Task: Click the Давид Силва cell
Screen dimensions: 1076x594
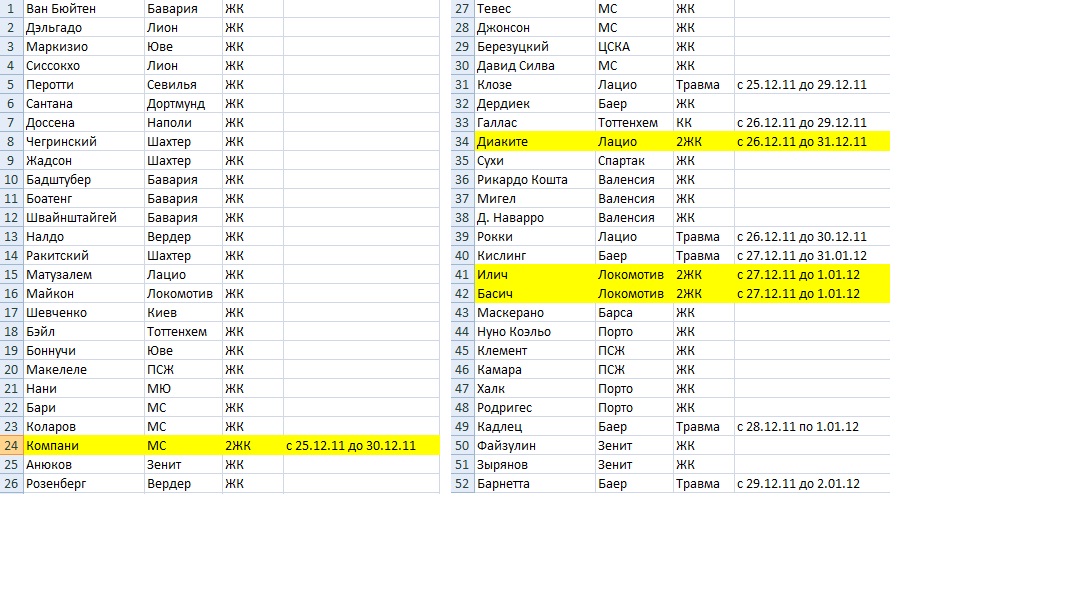Action: click(x=535, y=66)
